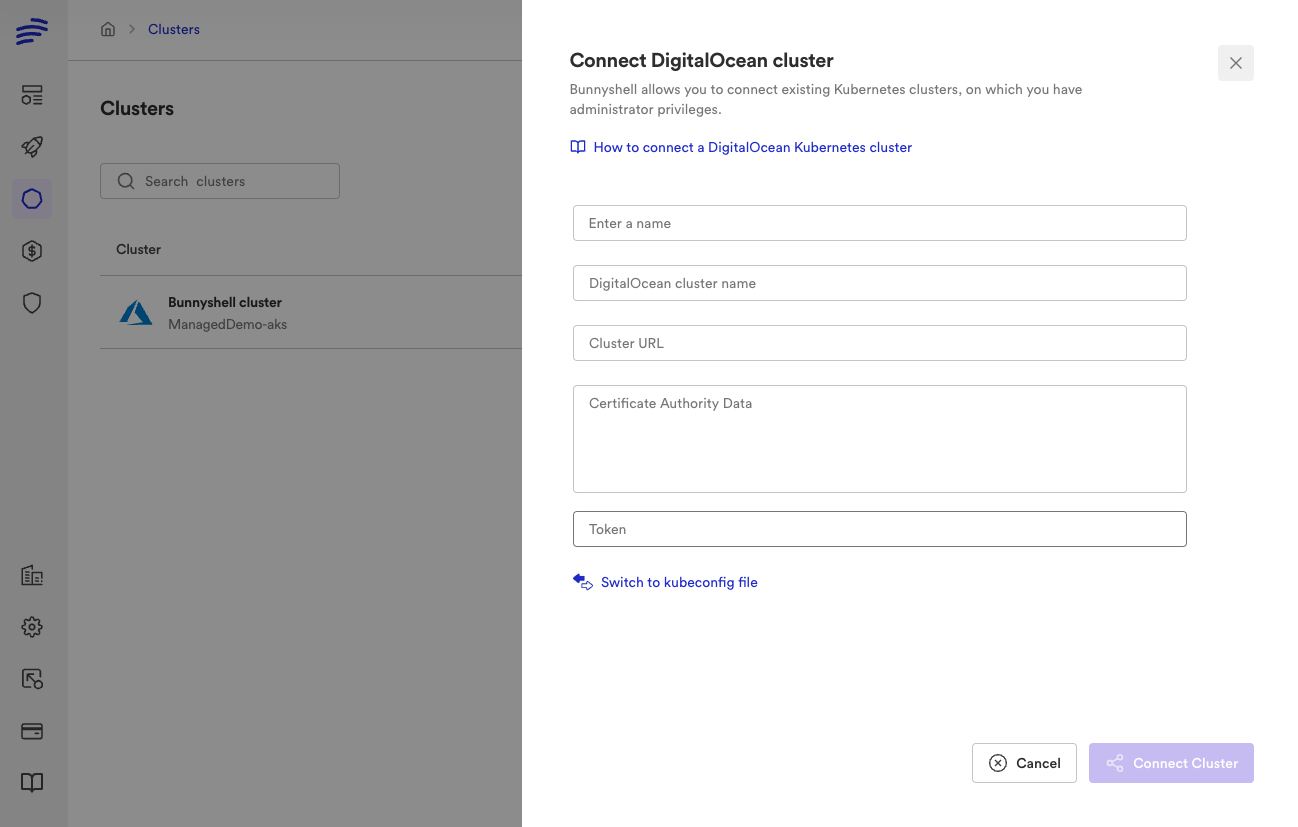Focus the Cluster URL field
The width and height of the screenshot is (1298, 827).
(x=880, y=343)
